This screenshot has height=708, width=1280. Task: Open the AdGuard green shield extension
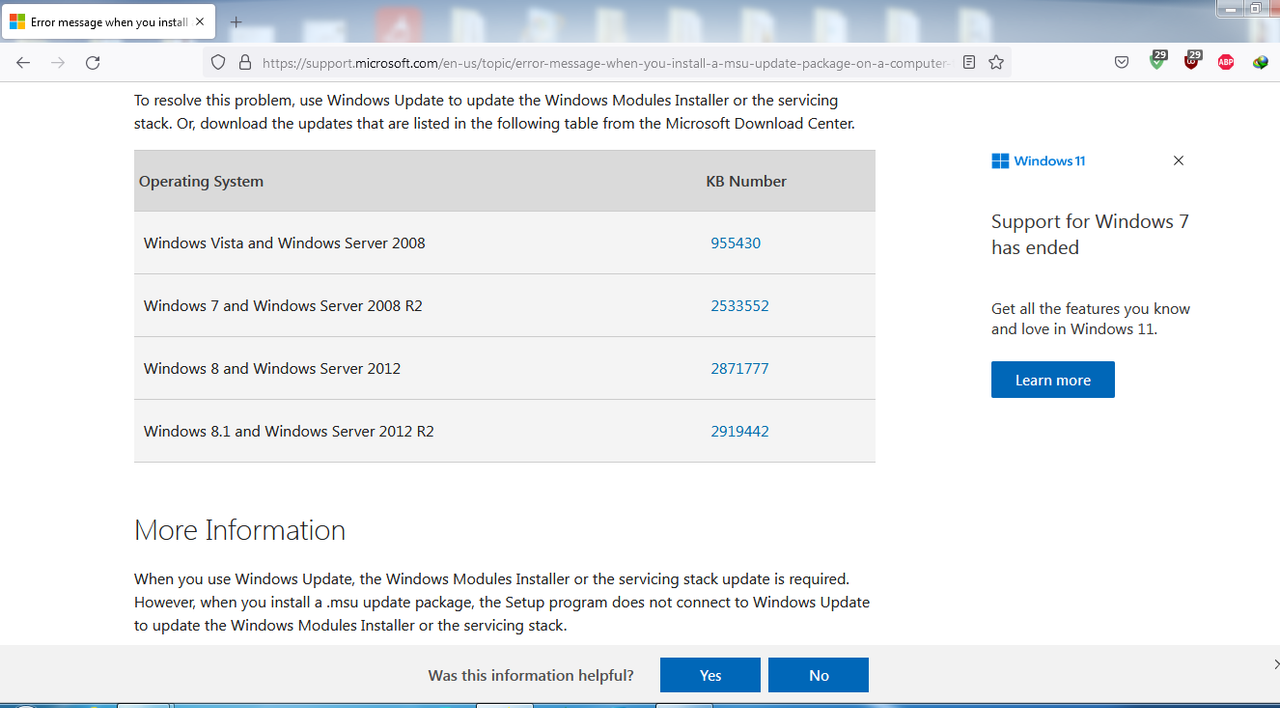tap(1157, 61)
